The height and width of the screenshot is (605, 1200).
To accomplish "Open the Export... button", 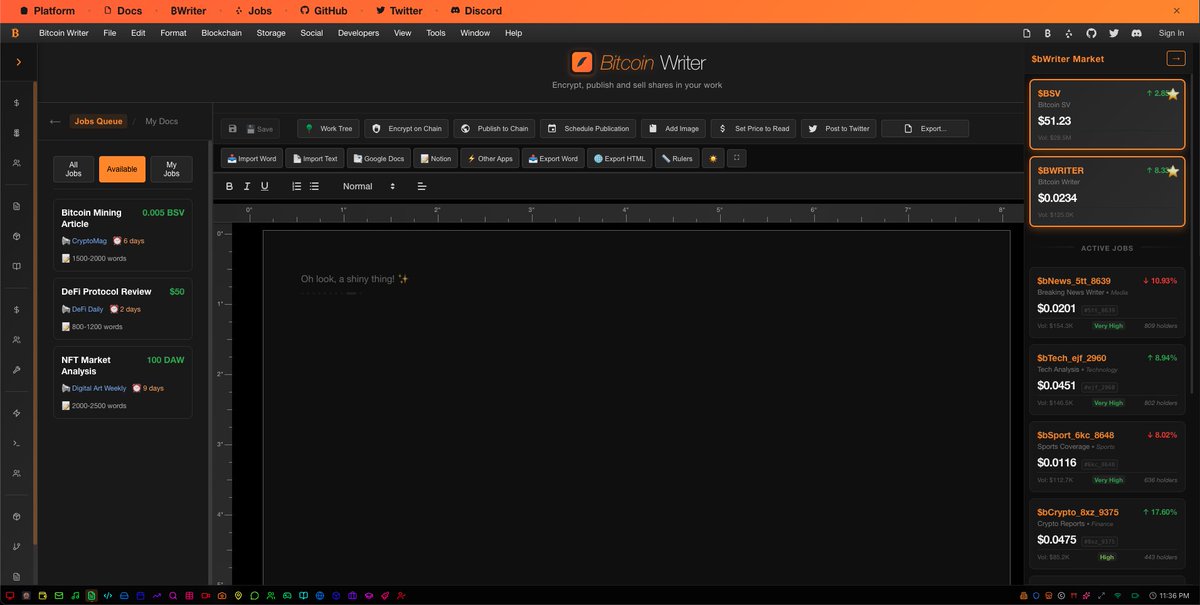I will [925, 129].
